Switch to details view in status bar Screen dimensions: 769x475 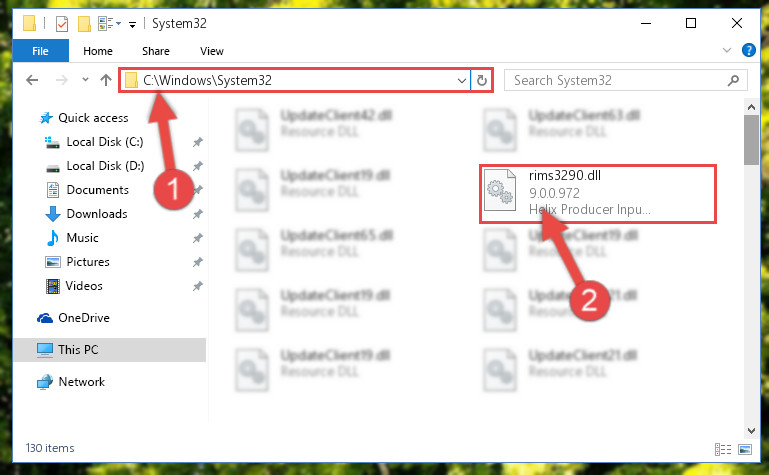point(723,449)
